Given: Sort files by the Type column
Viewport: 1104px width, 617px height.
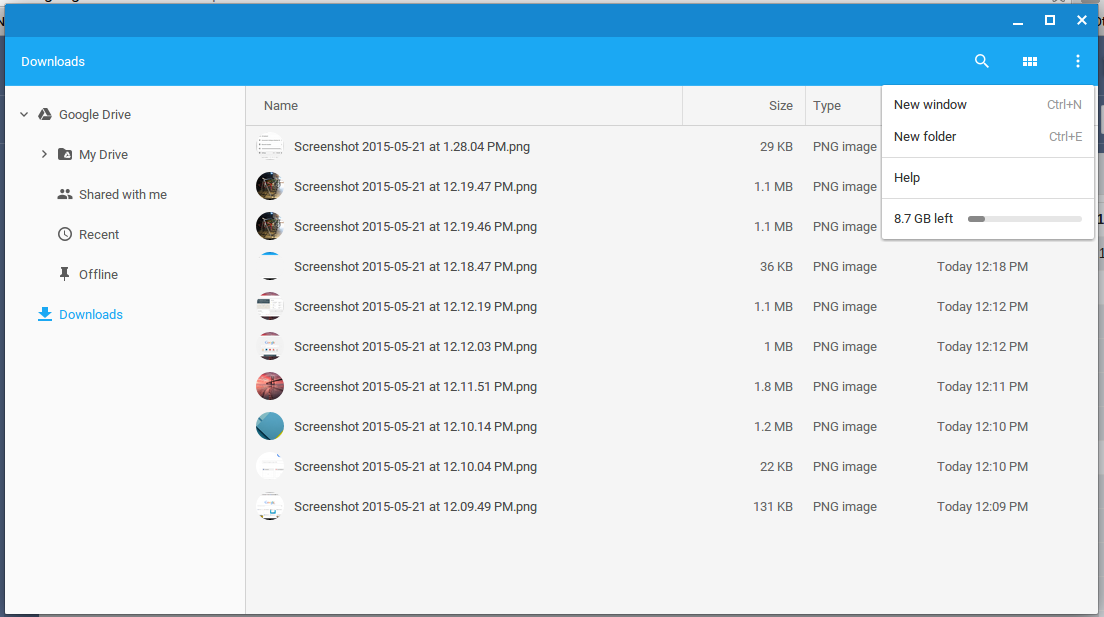Looking at the screenshot, I should tap(827, 106).
